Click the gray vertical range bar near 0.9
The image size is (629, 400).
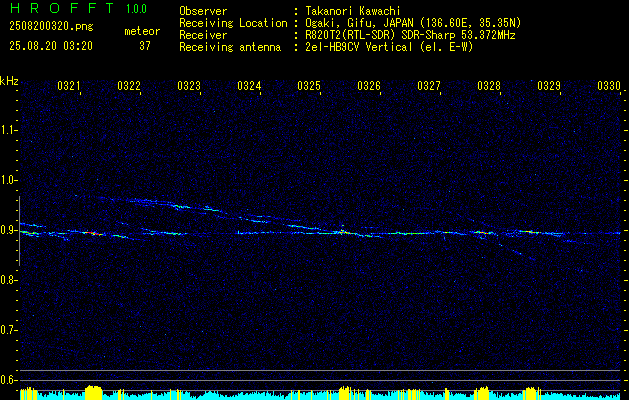point(20,231)
